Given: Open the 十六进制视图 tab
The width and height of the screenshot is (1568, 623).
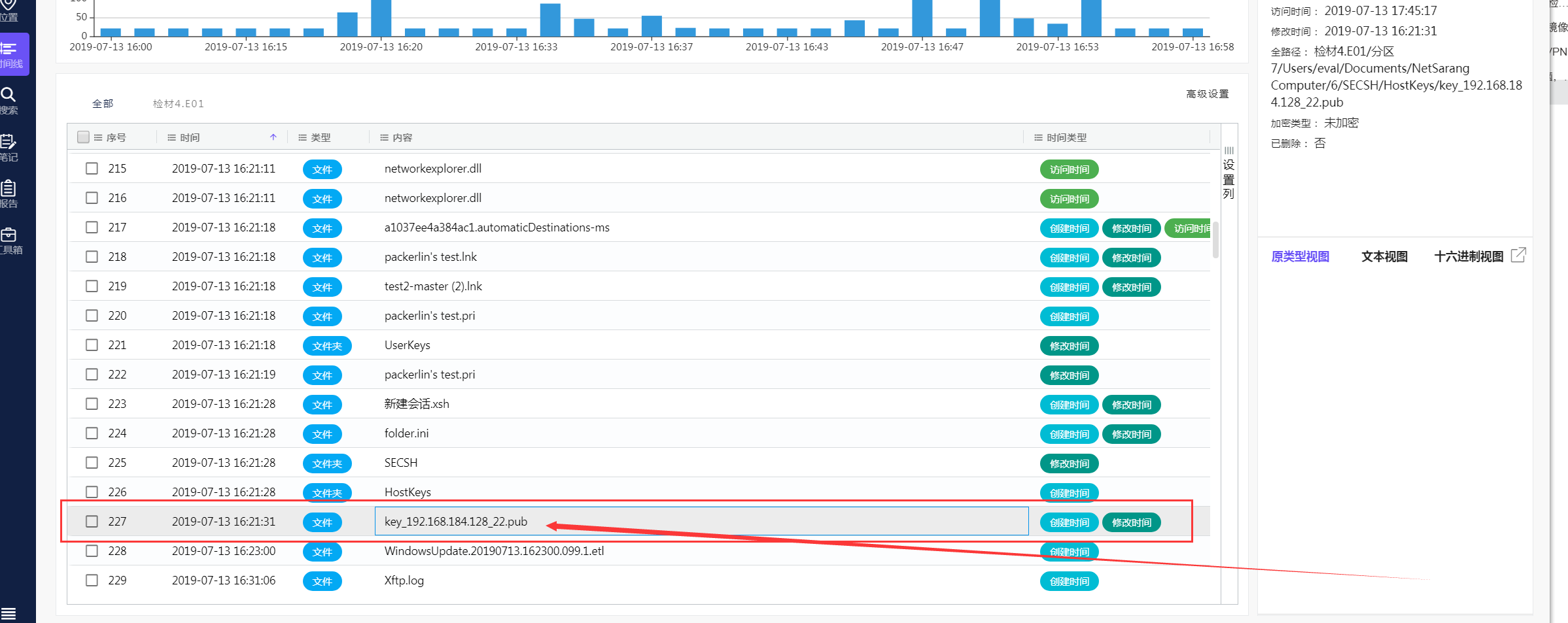Looking at the screenshot, I should [x=1469, y=256].
